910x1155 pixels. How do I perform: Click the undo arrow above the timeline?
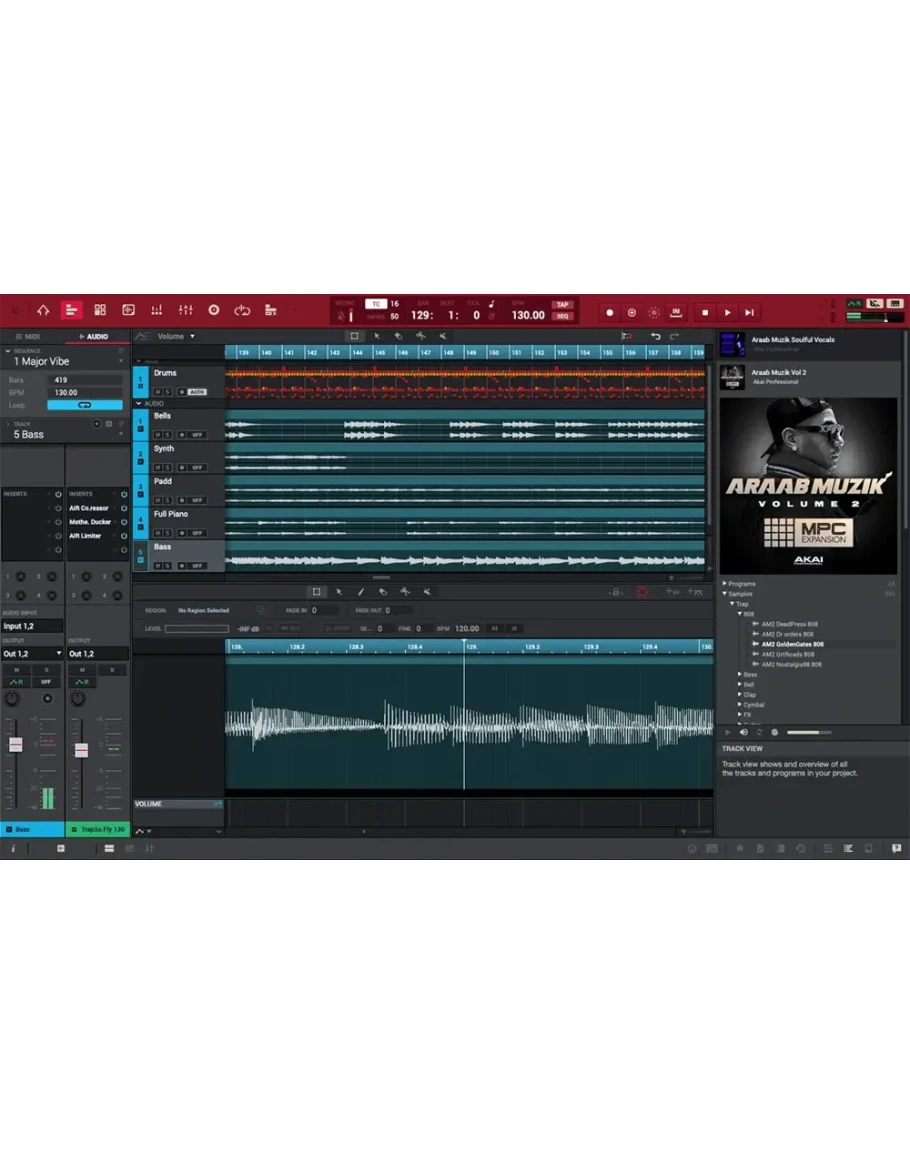point(655,337)
